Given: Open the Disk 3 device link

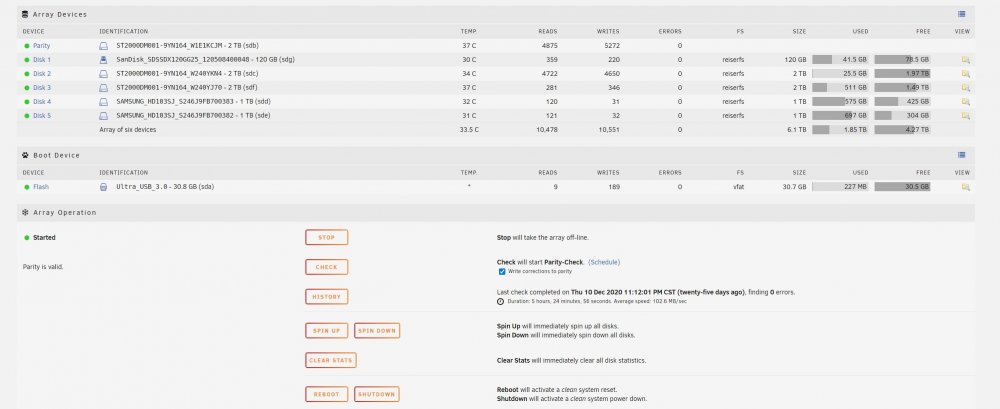Looking at the screenshot, I should [42, 88].
